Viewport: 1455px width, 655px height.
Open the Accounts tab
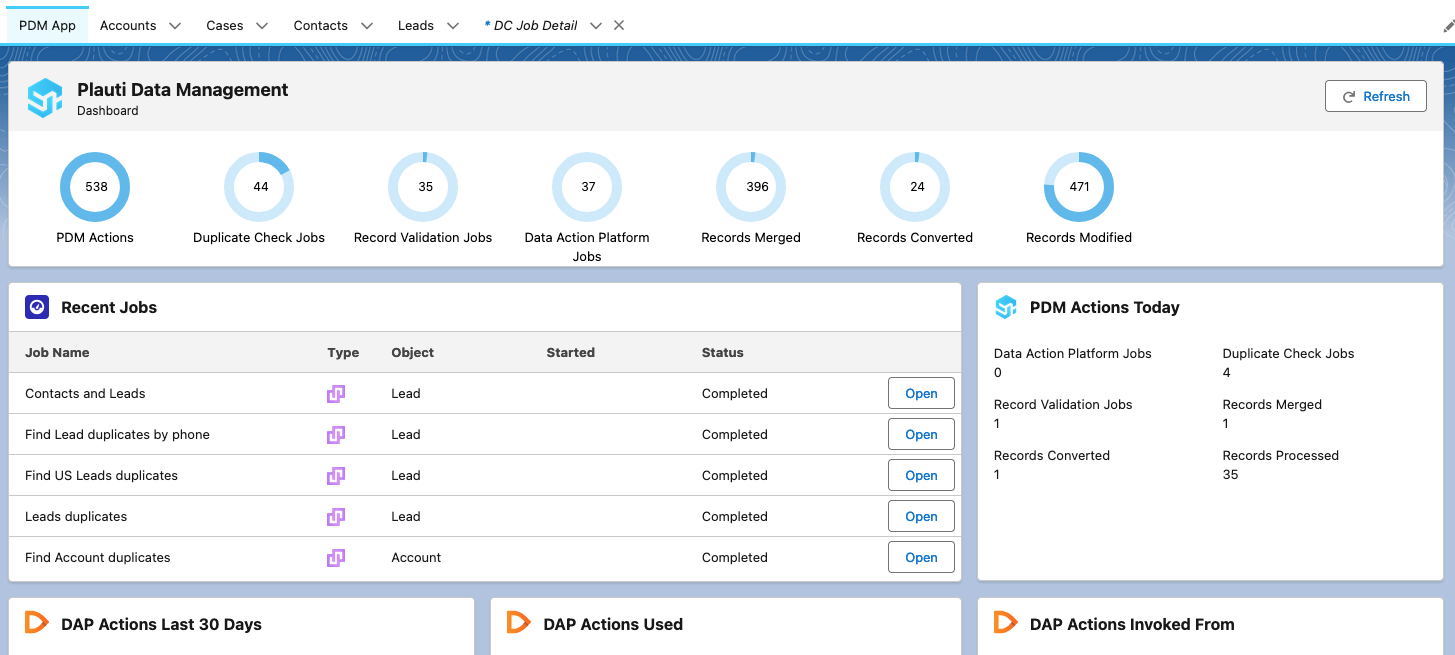click(x=128, y=26)
